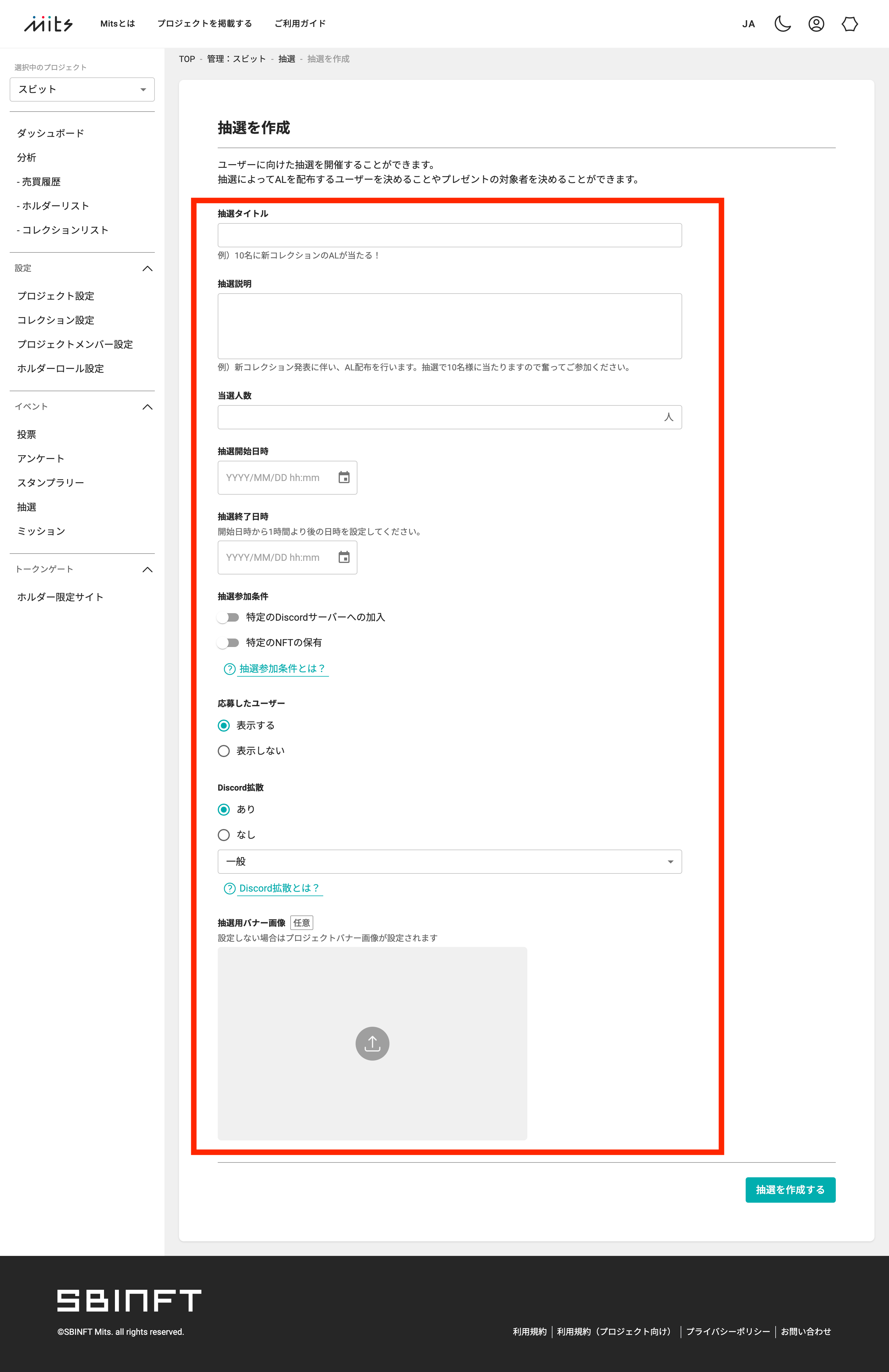Go to ダッシュボード in sidebar

point(51,133)
